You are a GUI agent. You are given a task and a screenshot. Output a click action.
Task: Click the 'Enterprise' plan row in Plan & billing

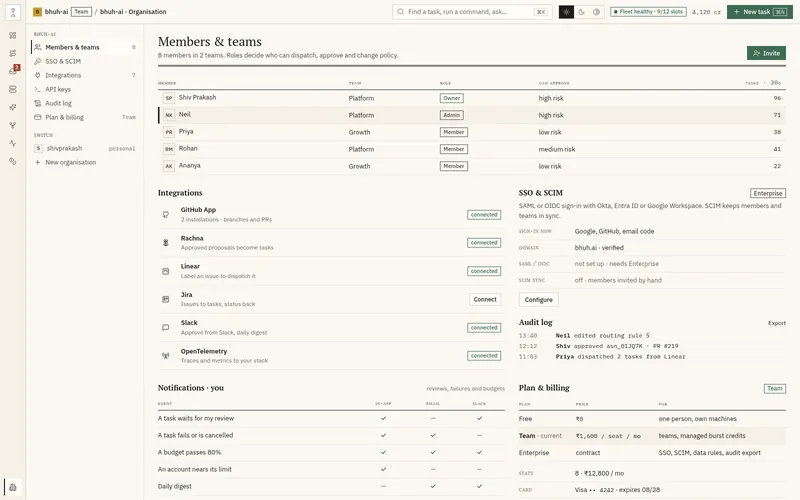click(652, 453)
